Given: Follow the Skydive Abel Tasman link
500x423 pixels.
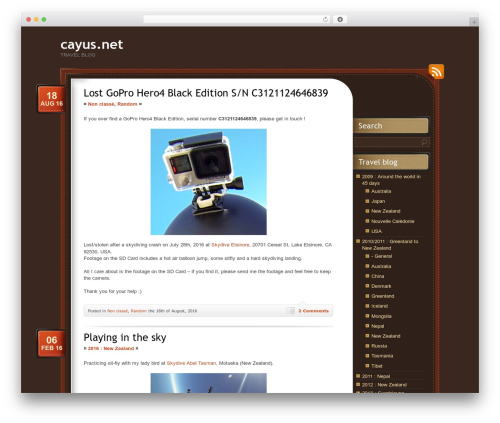Looking at the screenshot, I should coord(191,363).
